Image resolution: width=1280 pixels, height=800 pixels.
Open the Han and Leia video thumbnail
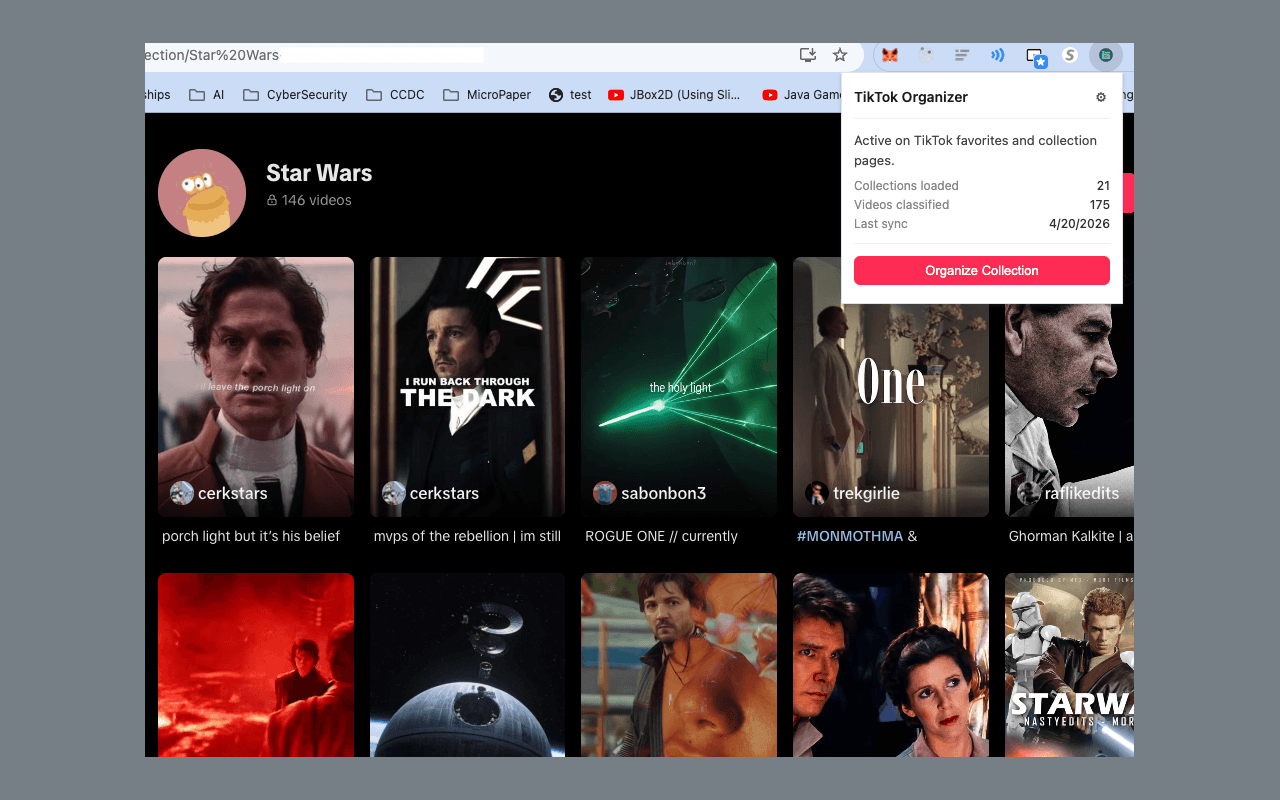coord(891,665)
